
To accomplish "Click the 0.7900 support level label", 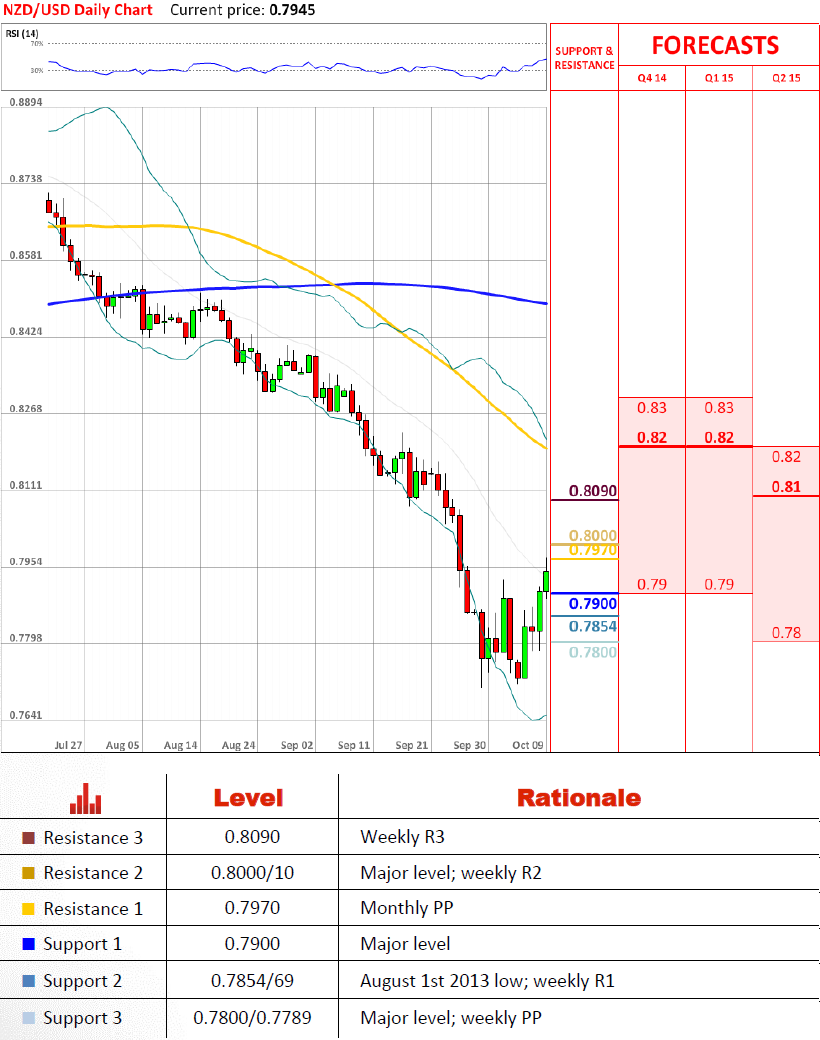I will 592,604.
